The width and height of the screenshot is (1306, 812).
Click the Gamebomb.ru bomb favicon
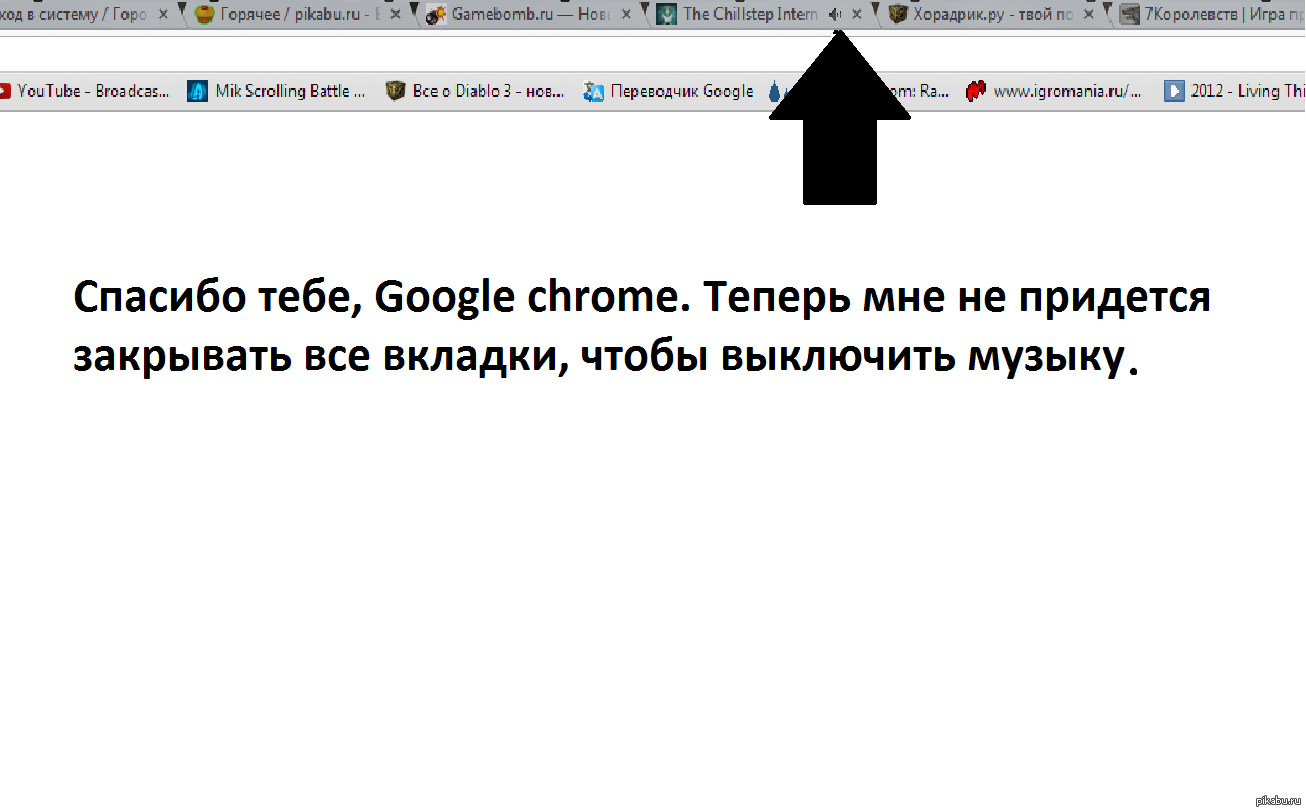pos(435,15)
